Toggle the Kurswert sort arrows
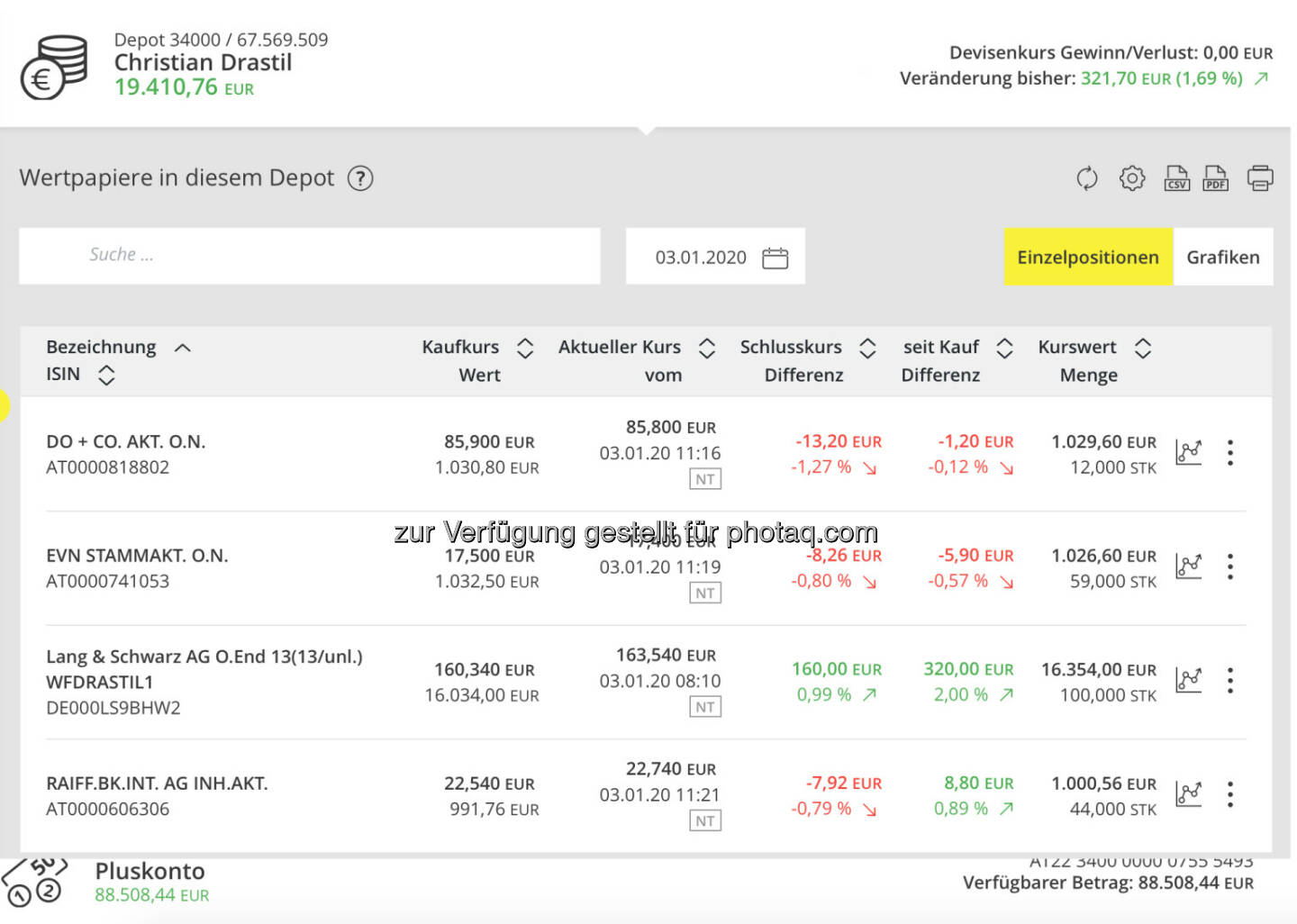The image size is (1297, 924). pyautogui.click(x=1143, y=349)
